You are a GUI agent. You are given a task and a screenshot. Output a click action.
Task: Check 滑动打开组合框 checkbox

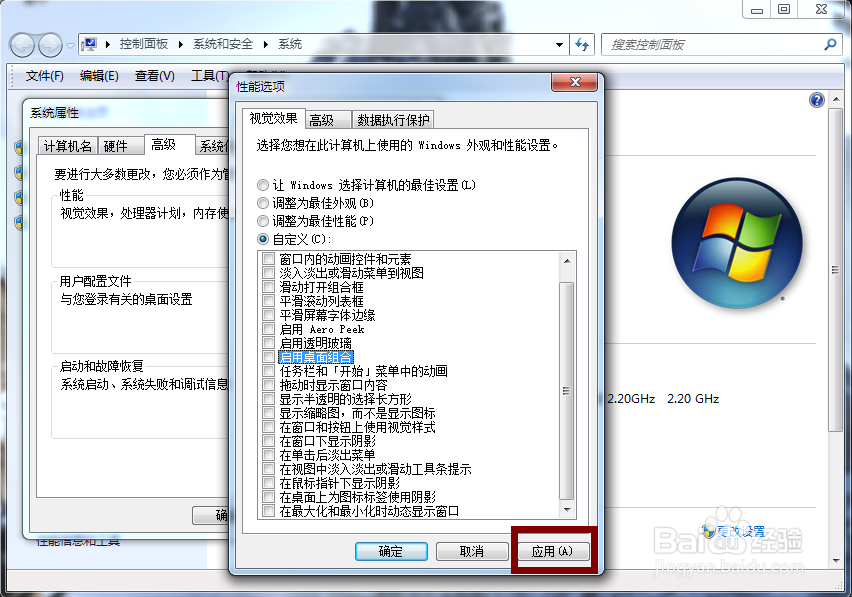[268, 287]
